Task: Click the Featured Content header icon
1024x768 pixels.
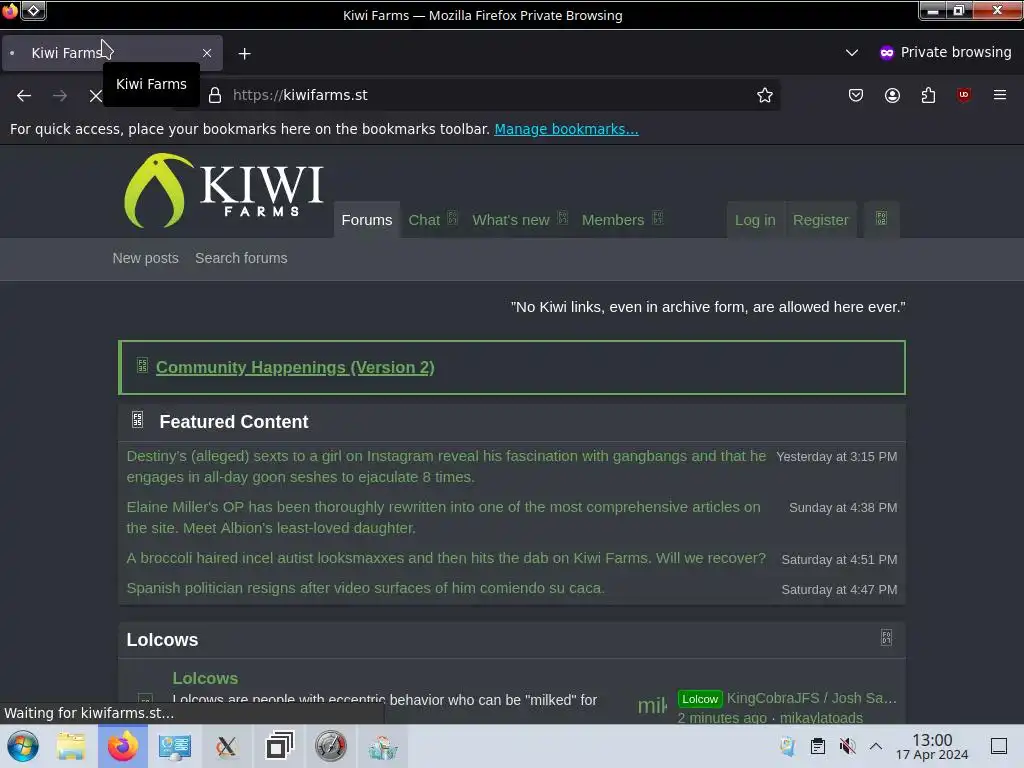Action: tap(137, 419)
